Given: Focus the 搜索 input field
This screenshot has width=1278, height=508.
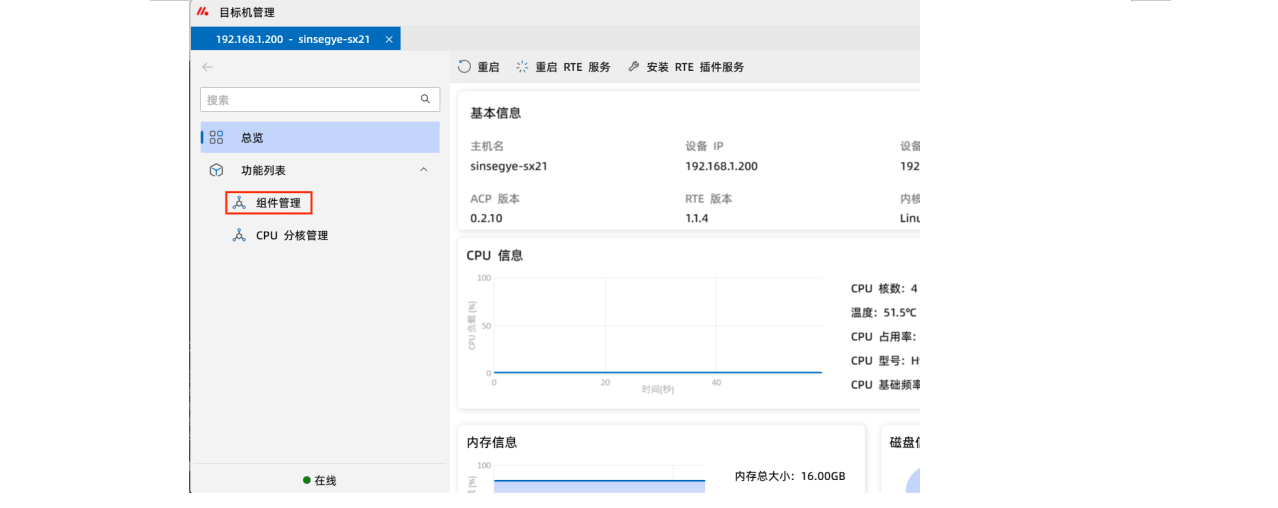Looking at the screenshot, I should (x=310, y=100).
